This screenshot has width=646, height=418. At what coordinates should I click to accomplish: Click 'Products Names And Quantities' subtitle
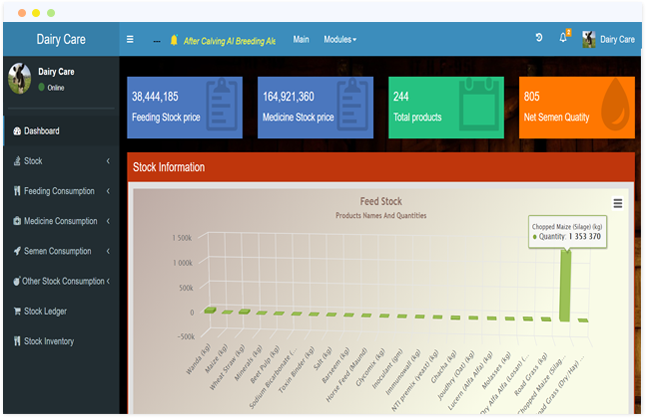[381, 215]
